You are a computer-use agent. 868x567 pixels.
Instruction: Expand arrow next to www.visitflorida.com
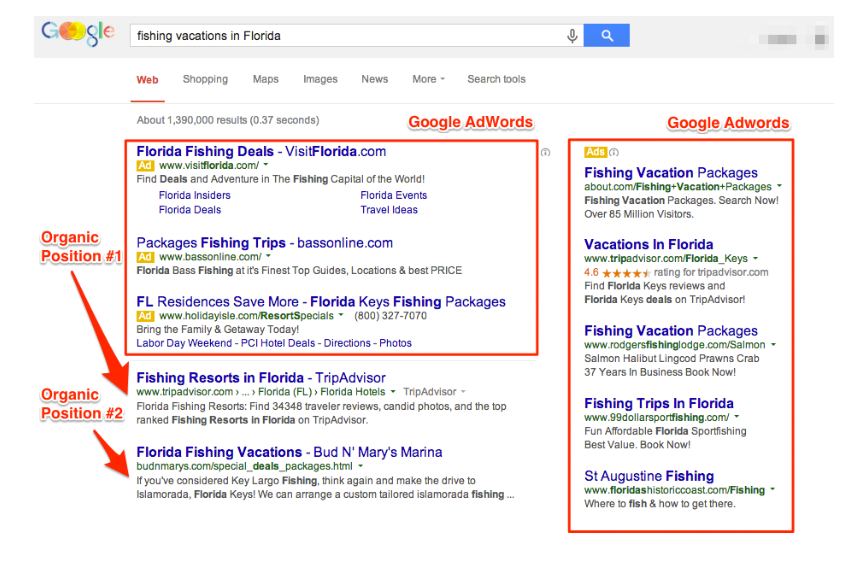tap(266, 165)
